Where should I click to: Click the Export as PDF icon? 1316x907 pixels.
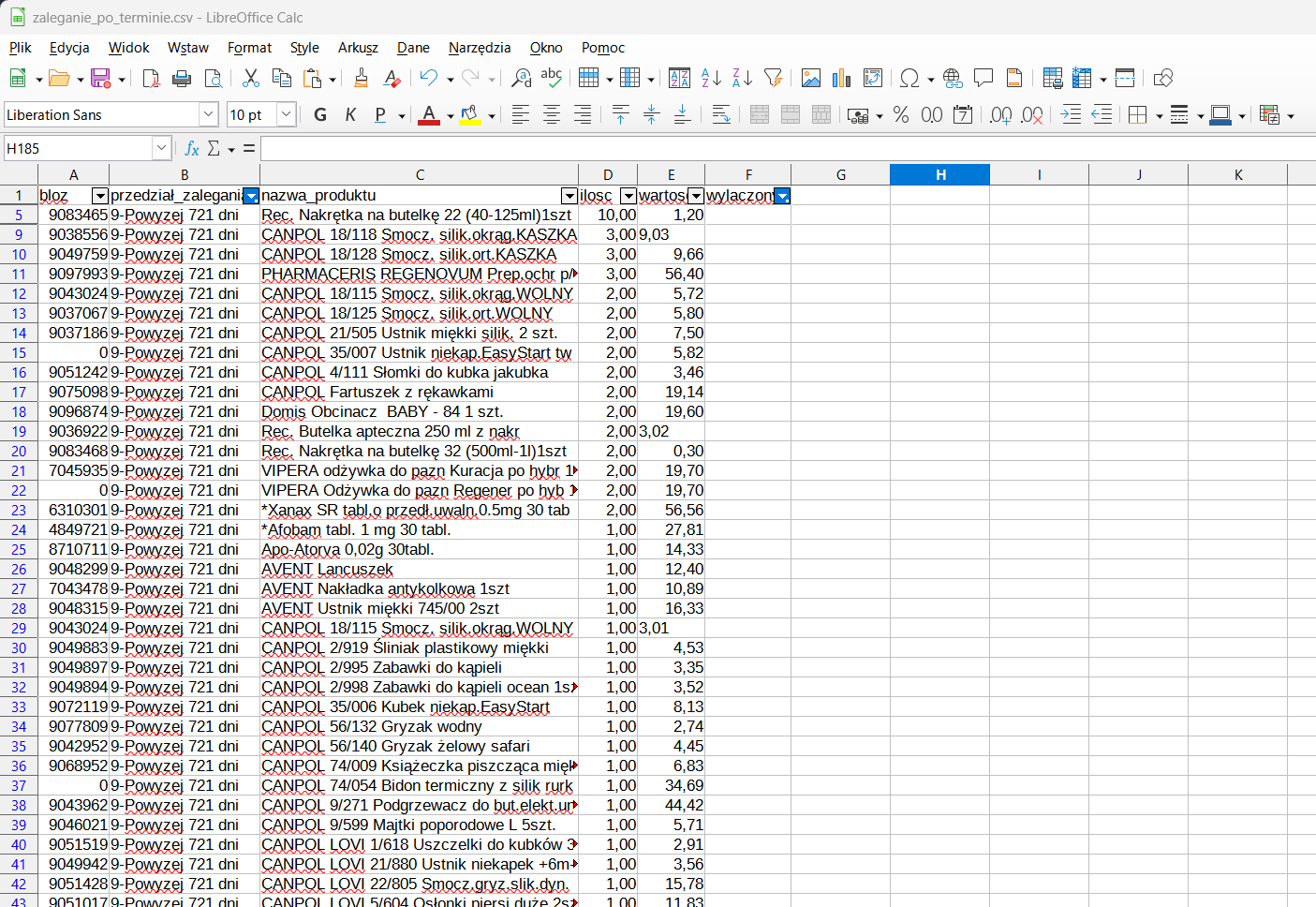[151, 79]
